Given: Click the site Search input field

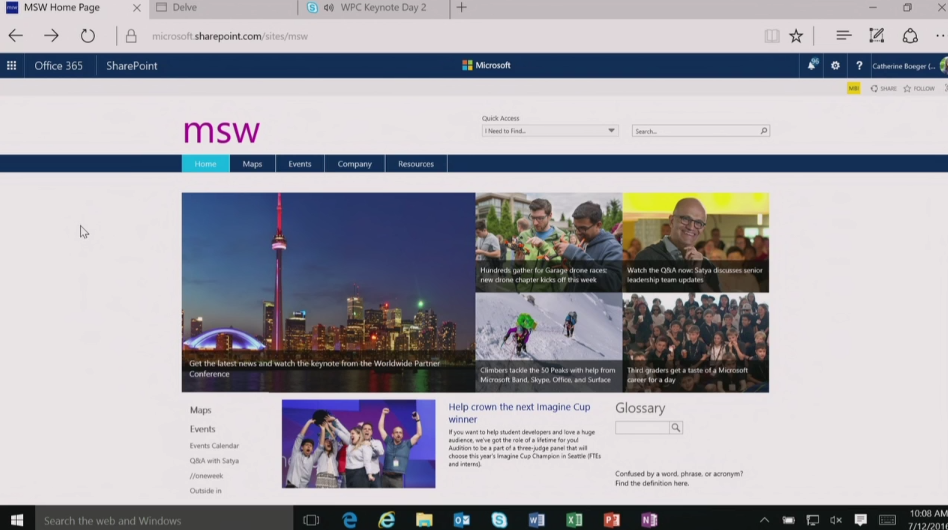Looking at the screenshot, I should tap(695, 131).
